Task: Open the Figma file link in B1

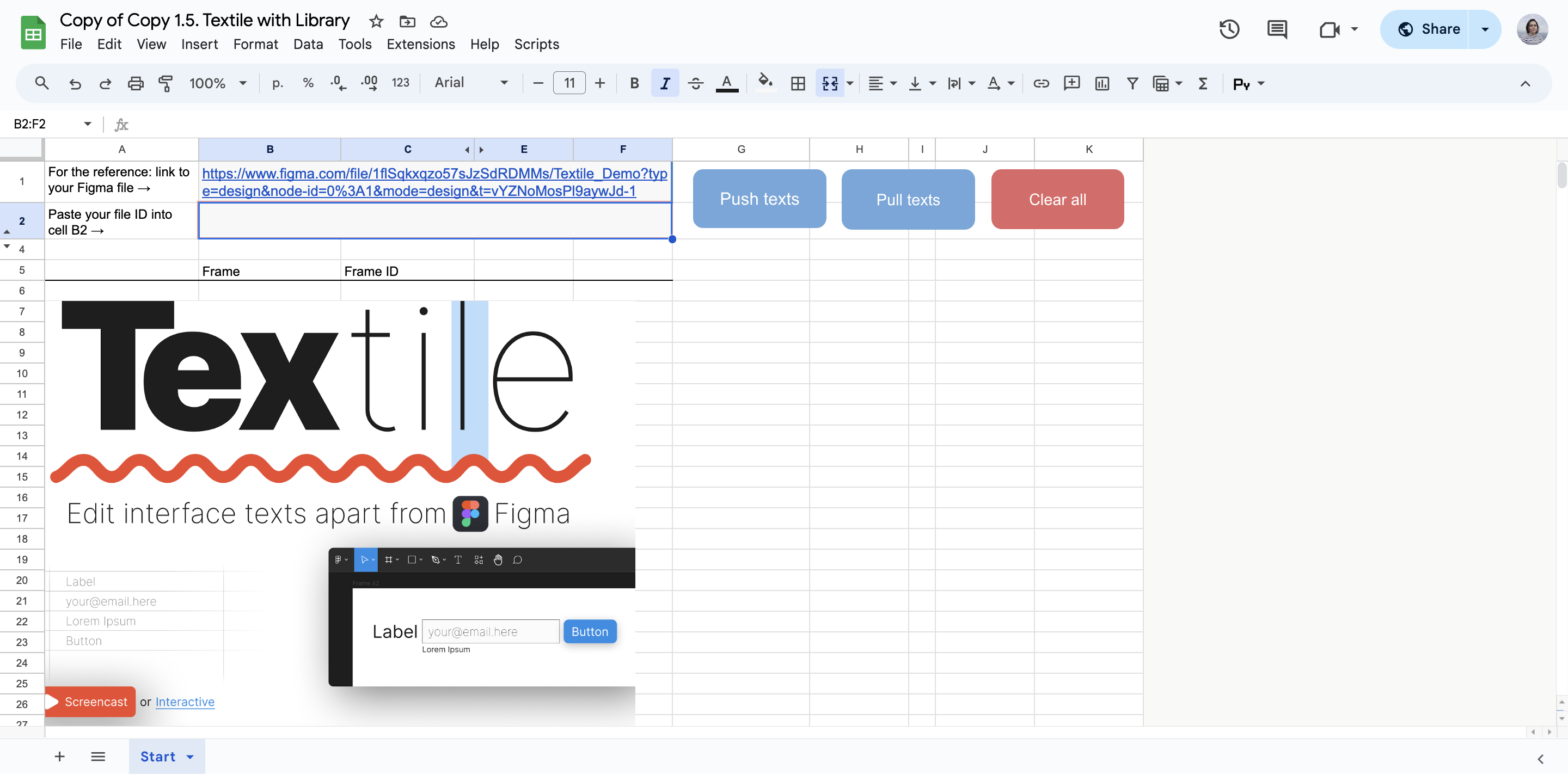Action: point(434,182)
